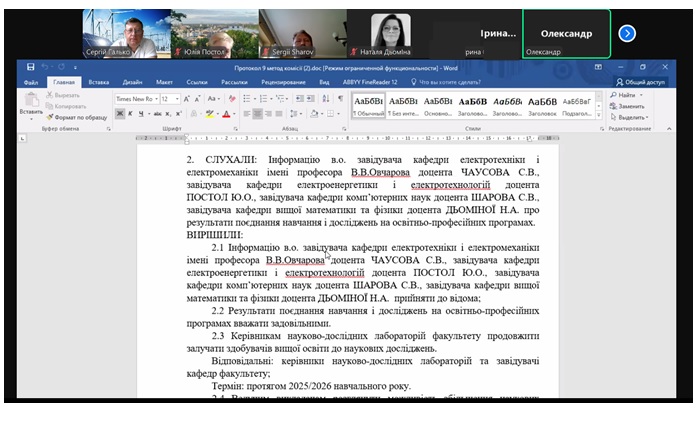Toggle show paragraph marks (¶)
This screenshot has height=423, width=698.
click(x=341, y=99)
